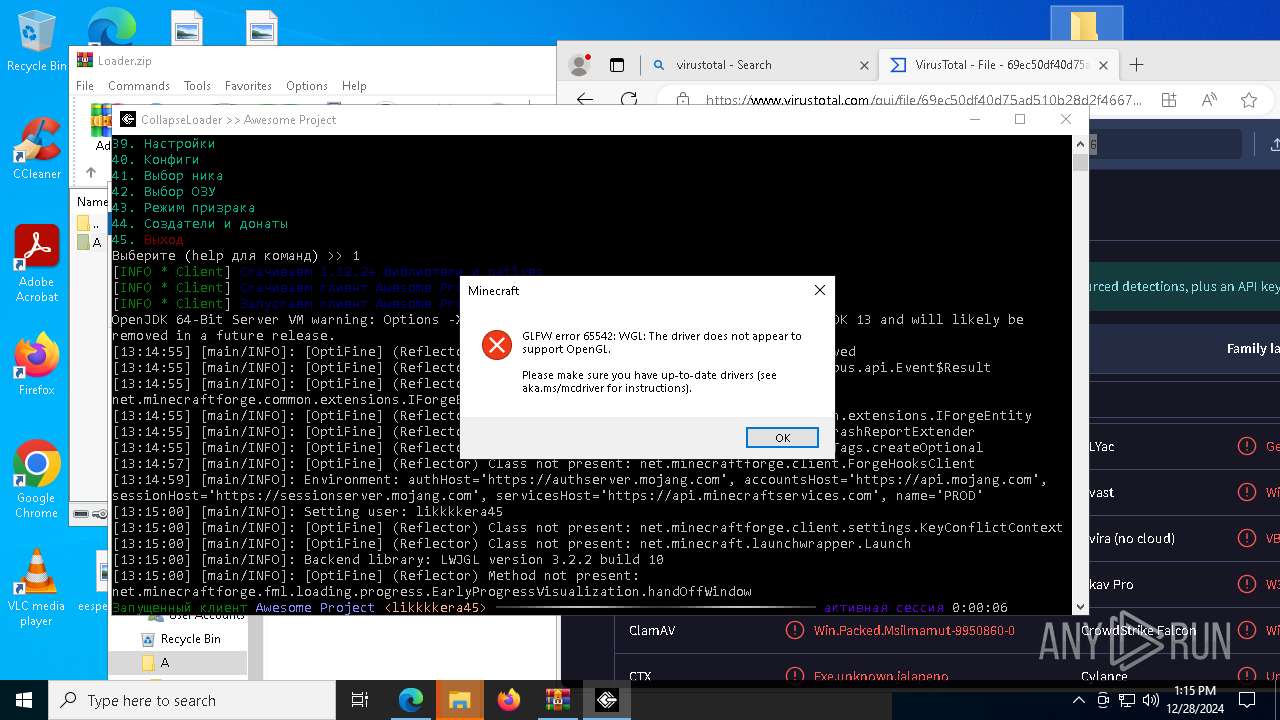Open Edge from the taskbar

coord(411,700)
